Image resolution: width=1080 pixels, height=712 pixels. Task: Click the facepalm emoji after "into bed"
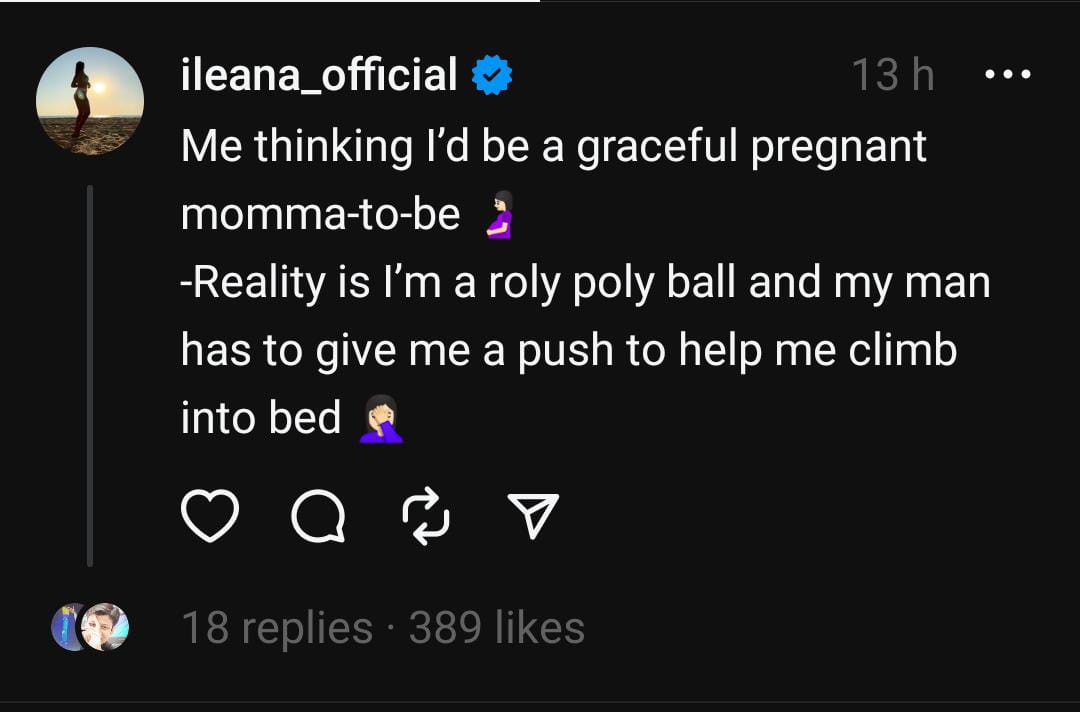(x=381, y=419)
